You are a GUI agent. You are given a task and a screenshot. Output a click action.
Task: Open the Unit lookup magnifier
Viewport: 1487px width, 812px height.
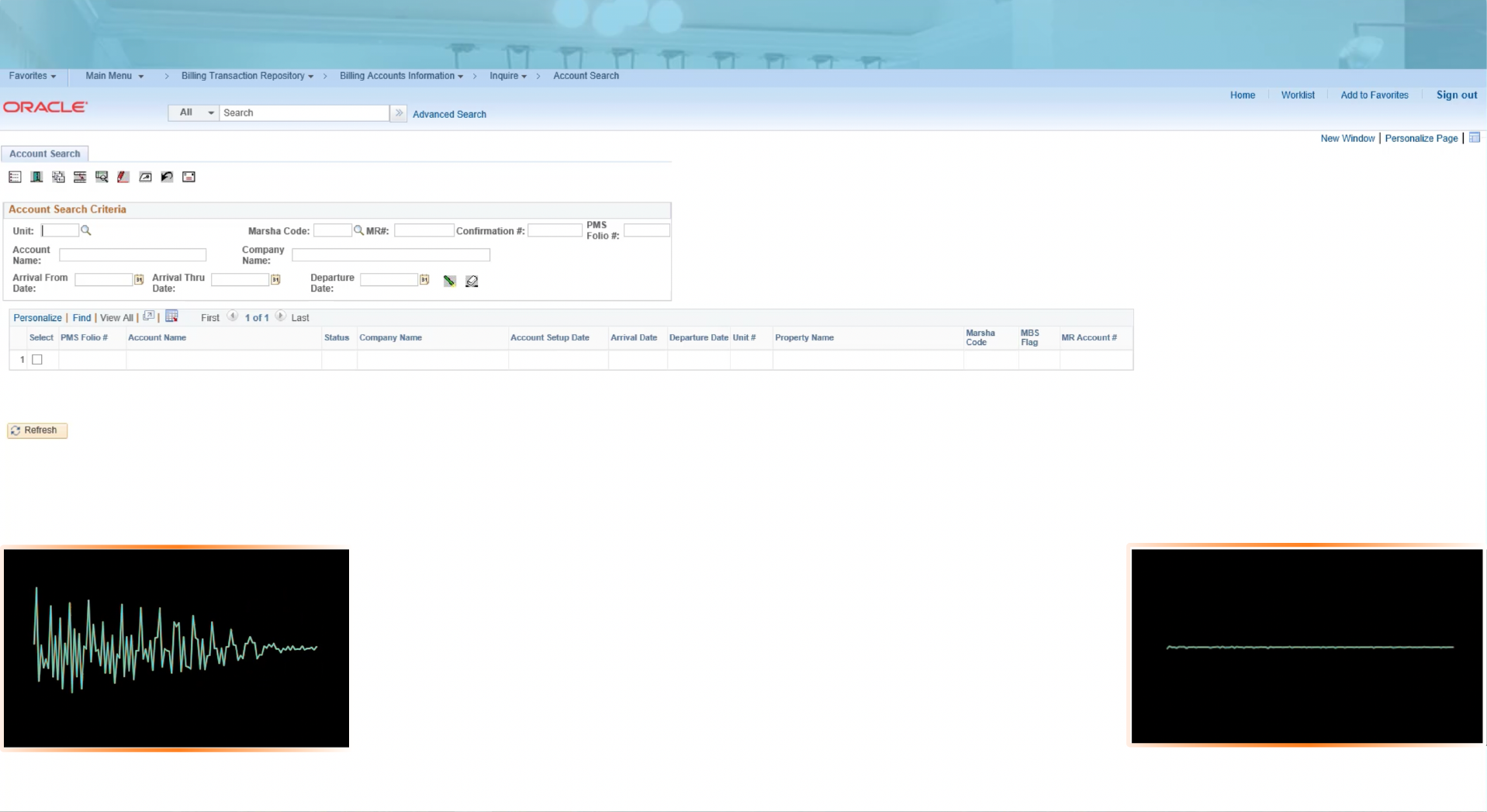coord(85,230)
